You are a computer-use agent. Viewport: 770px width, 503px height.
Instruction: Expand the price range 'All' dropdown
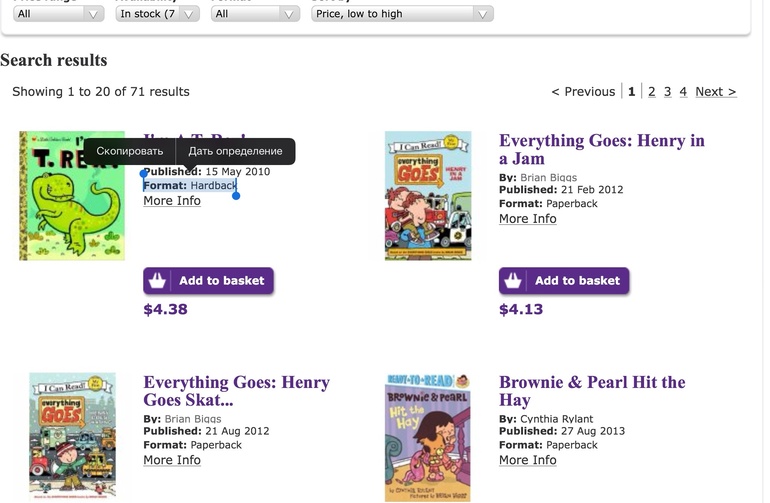(58, 14)
